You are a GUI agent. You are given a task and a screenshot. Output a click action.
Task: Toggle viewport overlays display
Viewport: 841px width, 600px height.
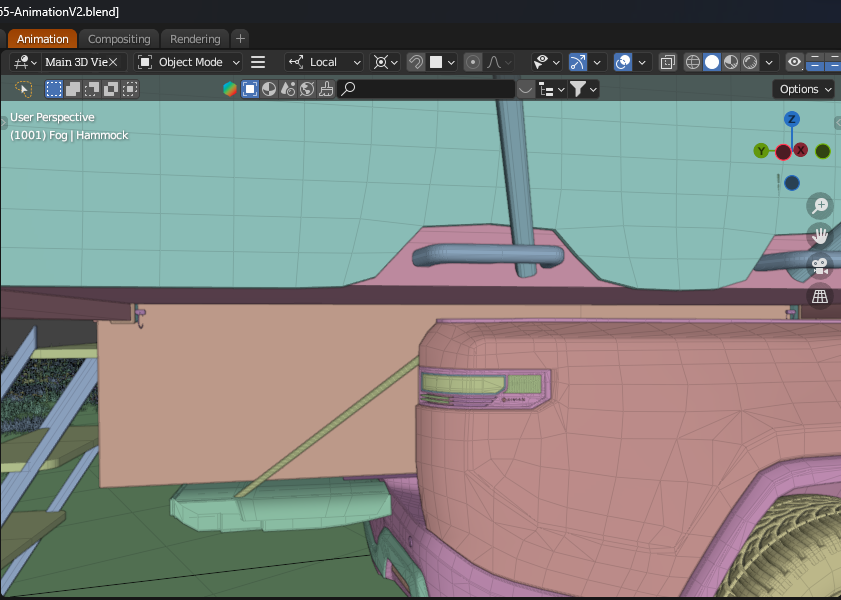pyautogui.click(x=623, y=62)
